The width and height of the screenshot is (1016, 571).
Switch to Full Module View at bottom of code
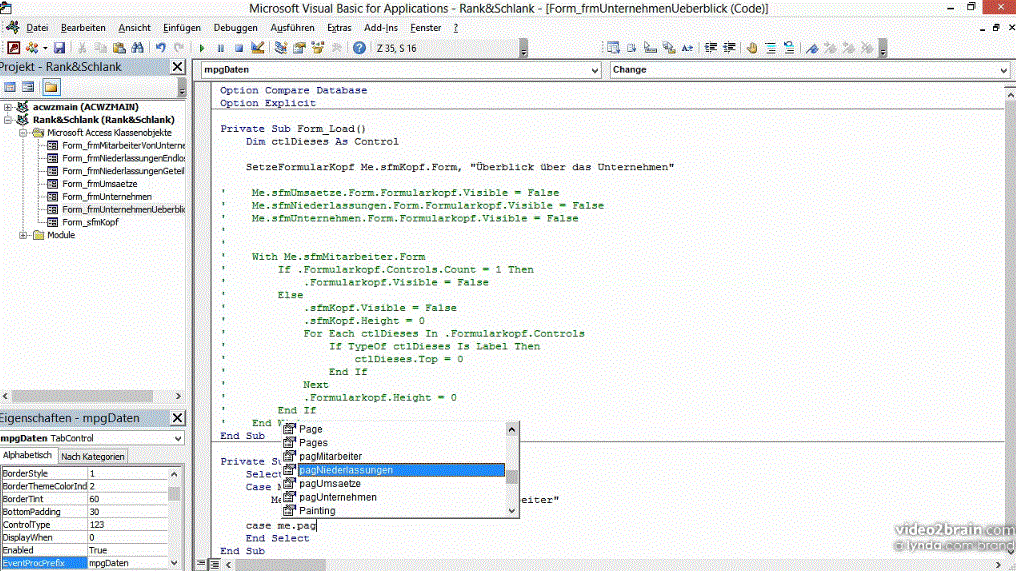coord(214,564)
